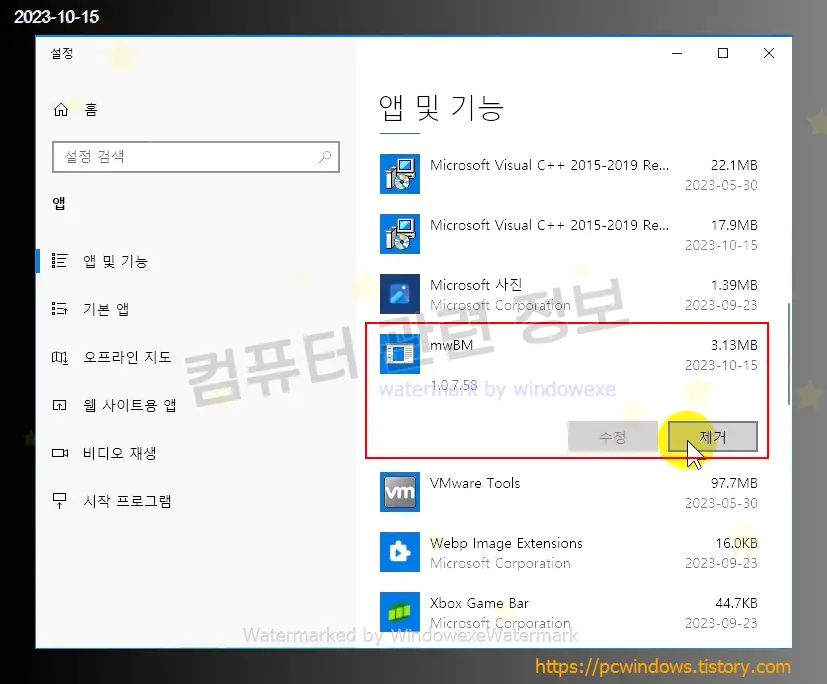Select the VMware Tools entry
The height and width of the screenshot is (684, 827).
tap(569, 492)
